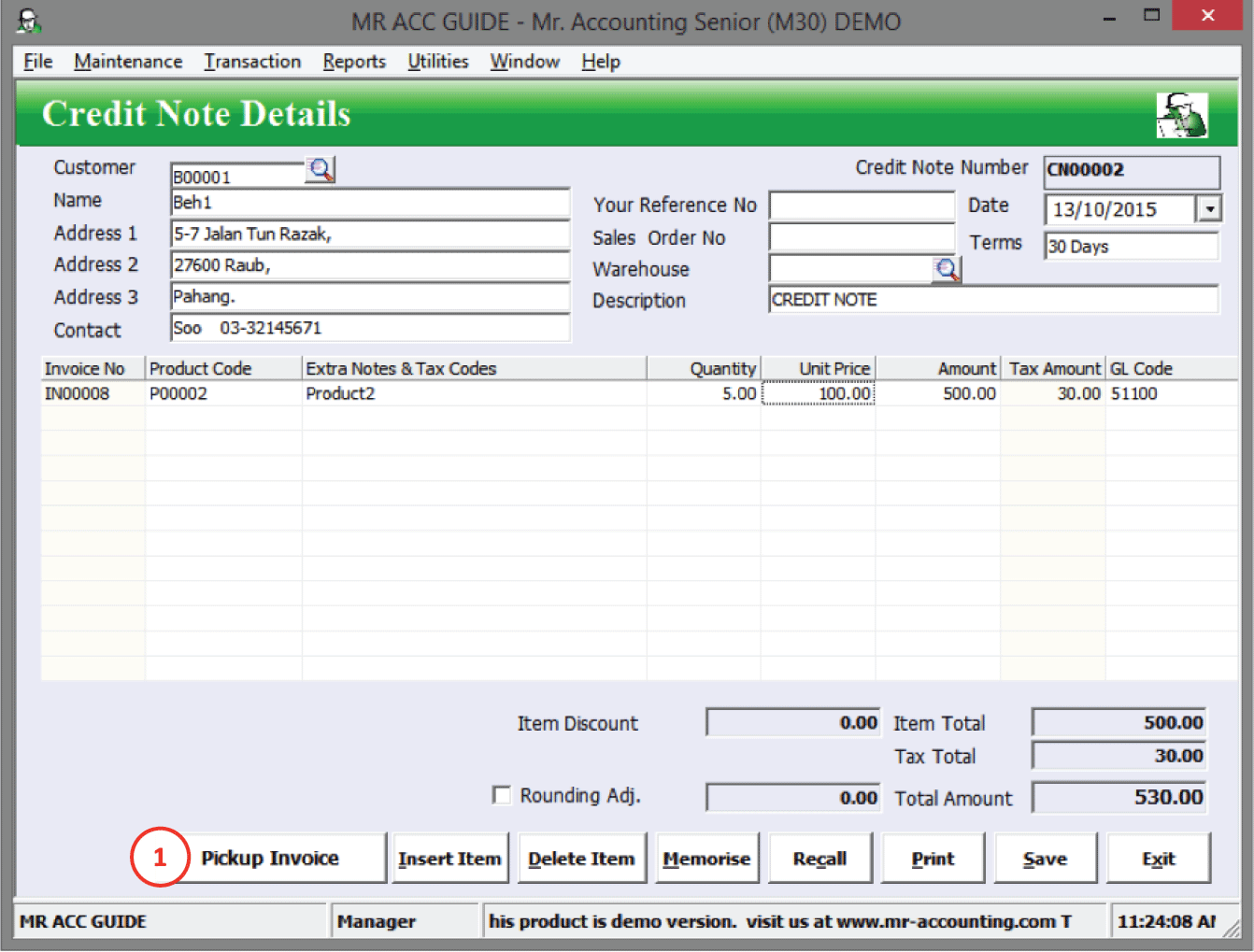Image resolution: width=1254 pixels, height=952 pixels.
Task: Click the Tax Total value 30.00
Action: (x=1119, y=756)
